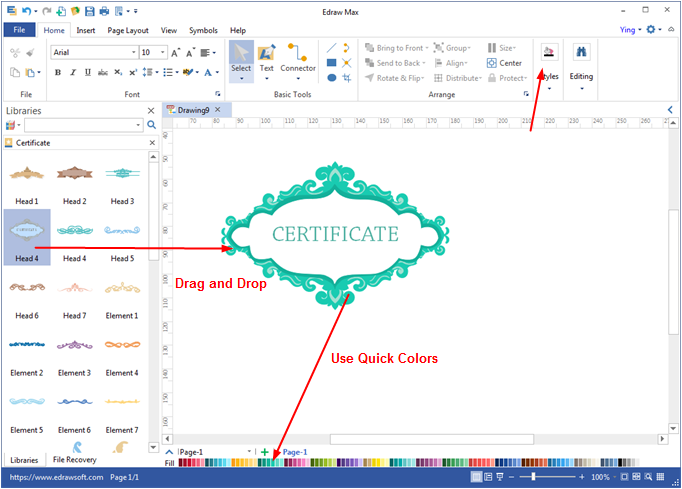Collapse the Certificate library section
The width and height of the screenshot is (682, 489).
[x=152, y=143]
